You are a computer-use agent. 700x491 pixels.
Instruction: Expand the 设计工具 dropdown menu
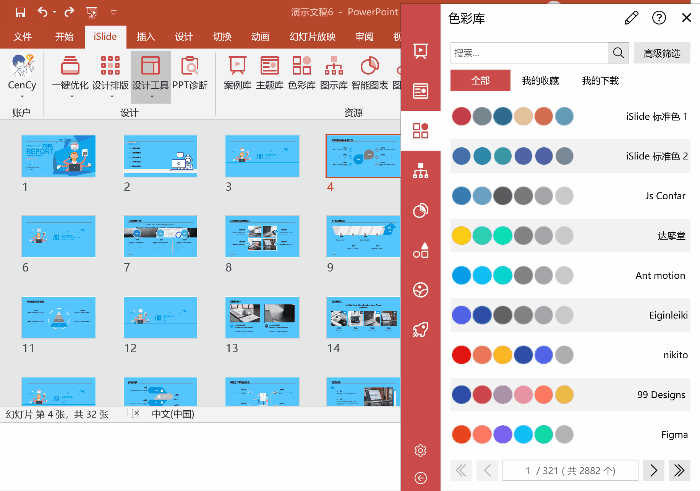(x=150, y=98)
